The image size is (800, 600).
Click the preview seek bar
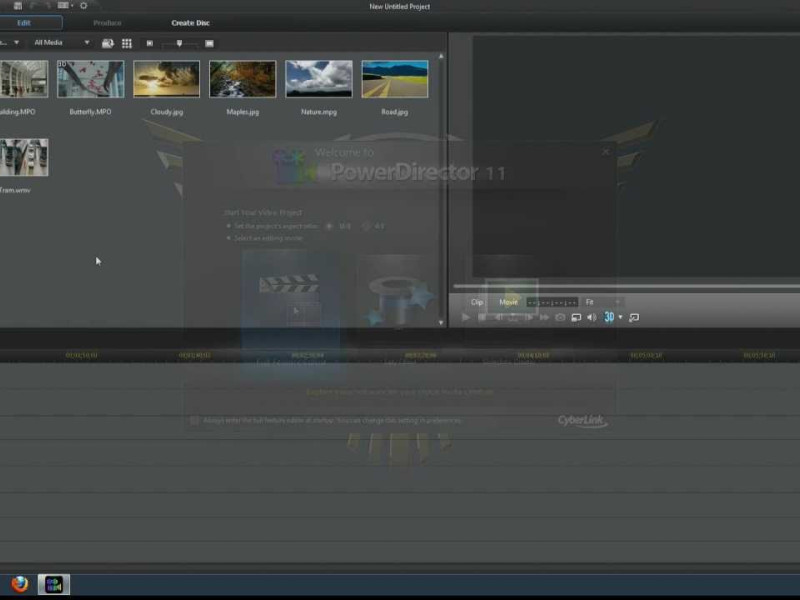coord(627,286)
